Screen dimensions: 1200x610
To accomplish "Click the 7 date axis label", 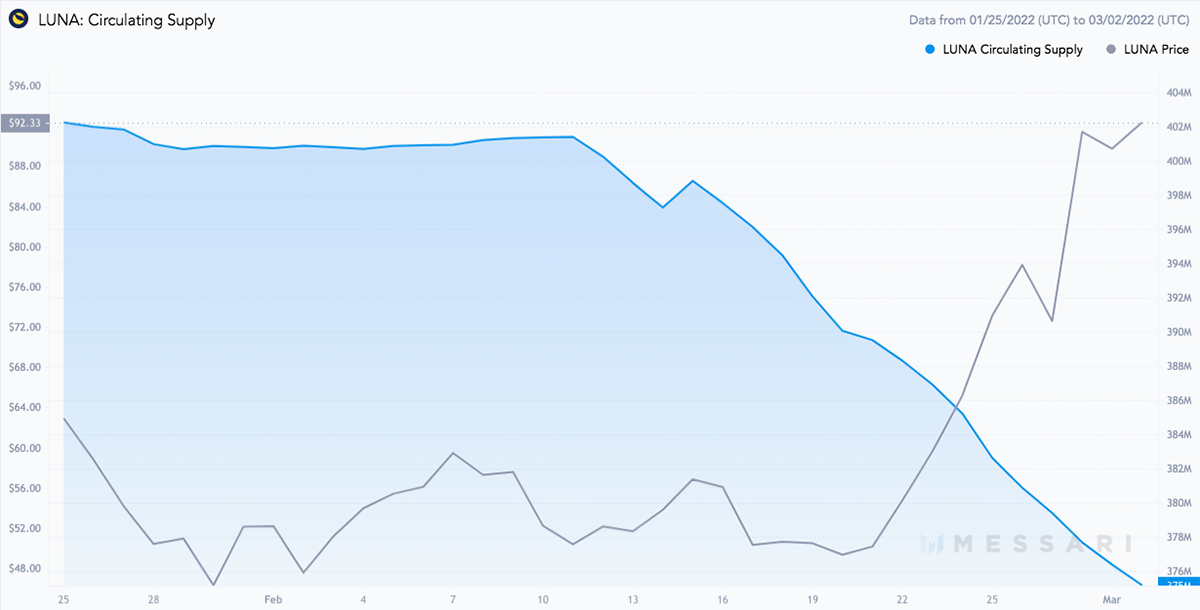I will tap(454, 599).
